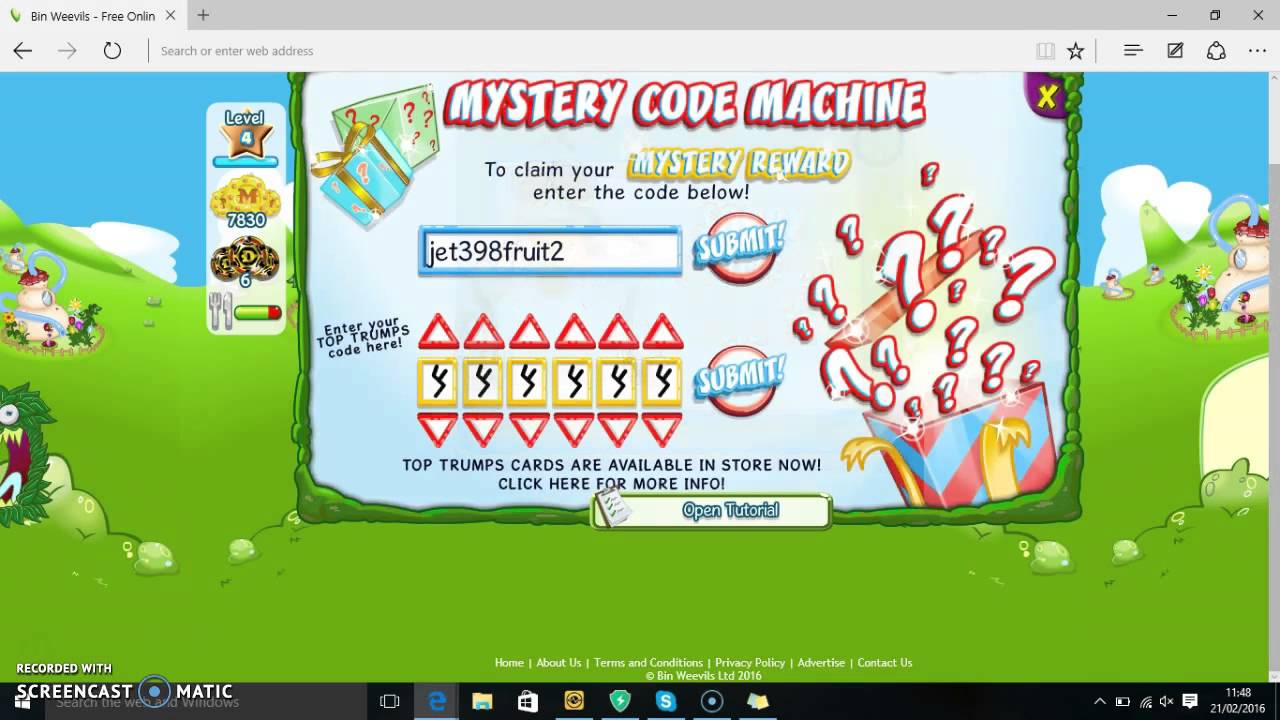Image resolution: width=1280 pixels, height=720 pixels.
Task: Click the third red down arrow
Action: click(x=529, y=430)
